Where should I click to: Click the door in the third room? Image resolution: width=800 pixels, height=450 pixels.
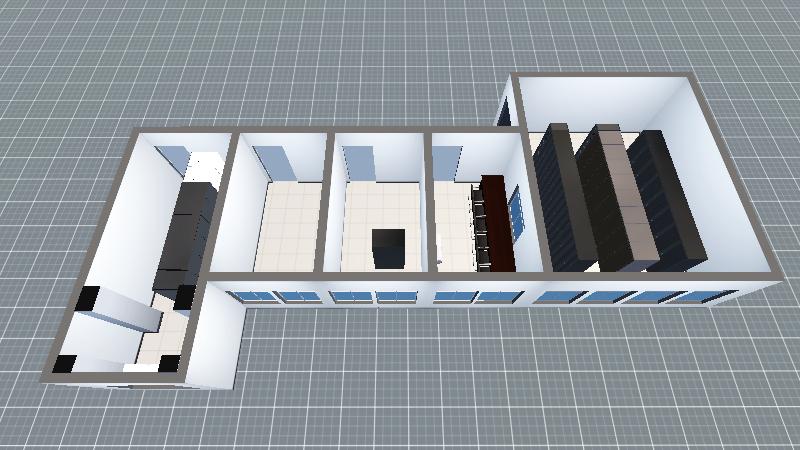(x=358, y=162)
